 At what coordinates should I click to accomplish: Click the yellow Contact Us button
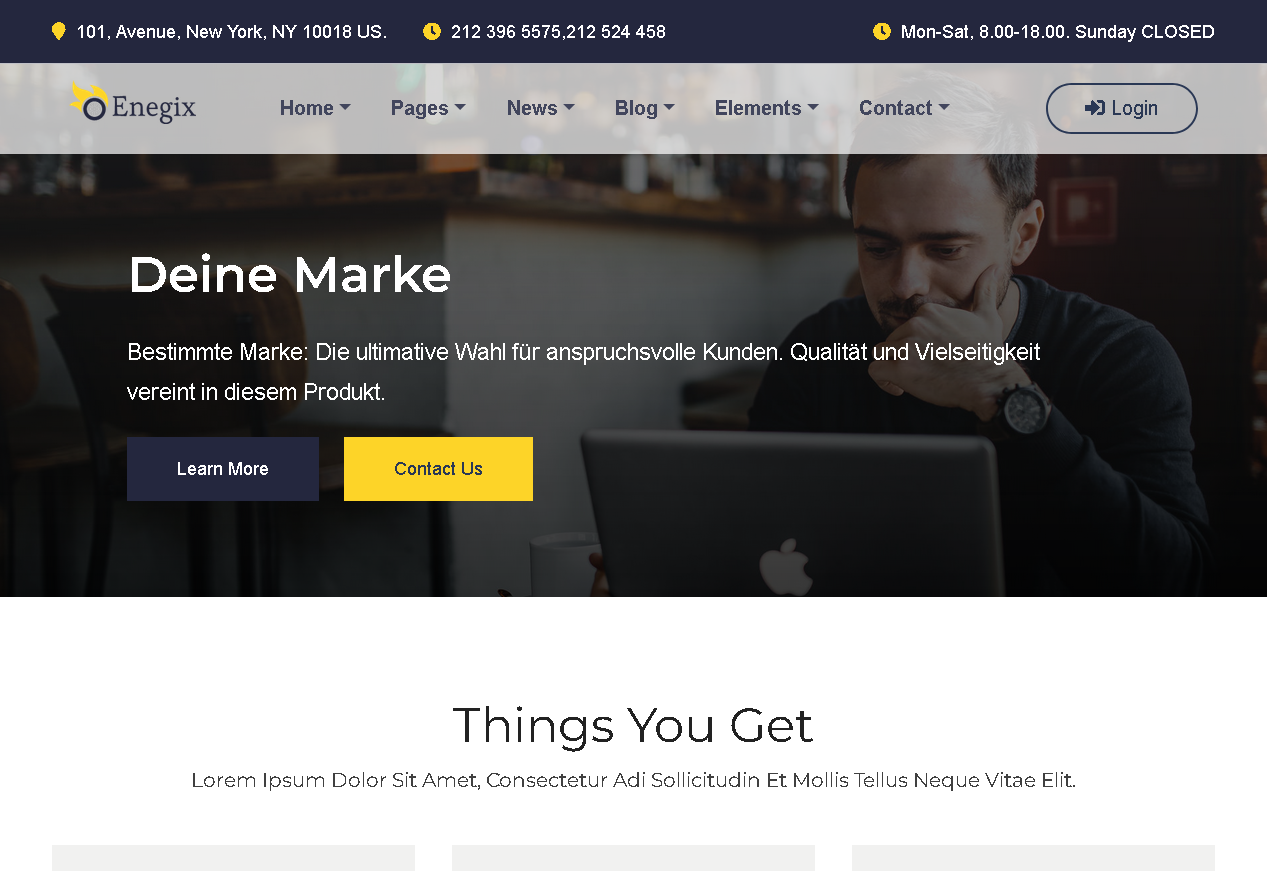coord(438,469)
